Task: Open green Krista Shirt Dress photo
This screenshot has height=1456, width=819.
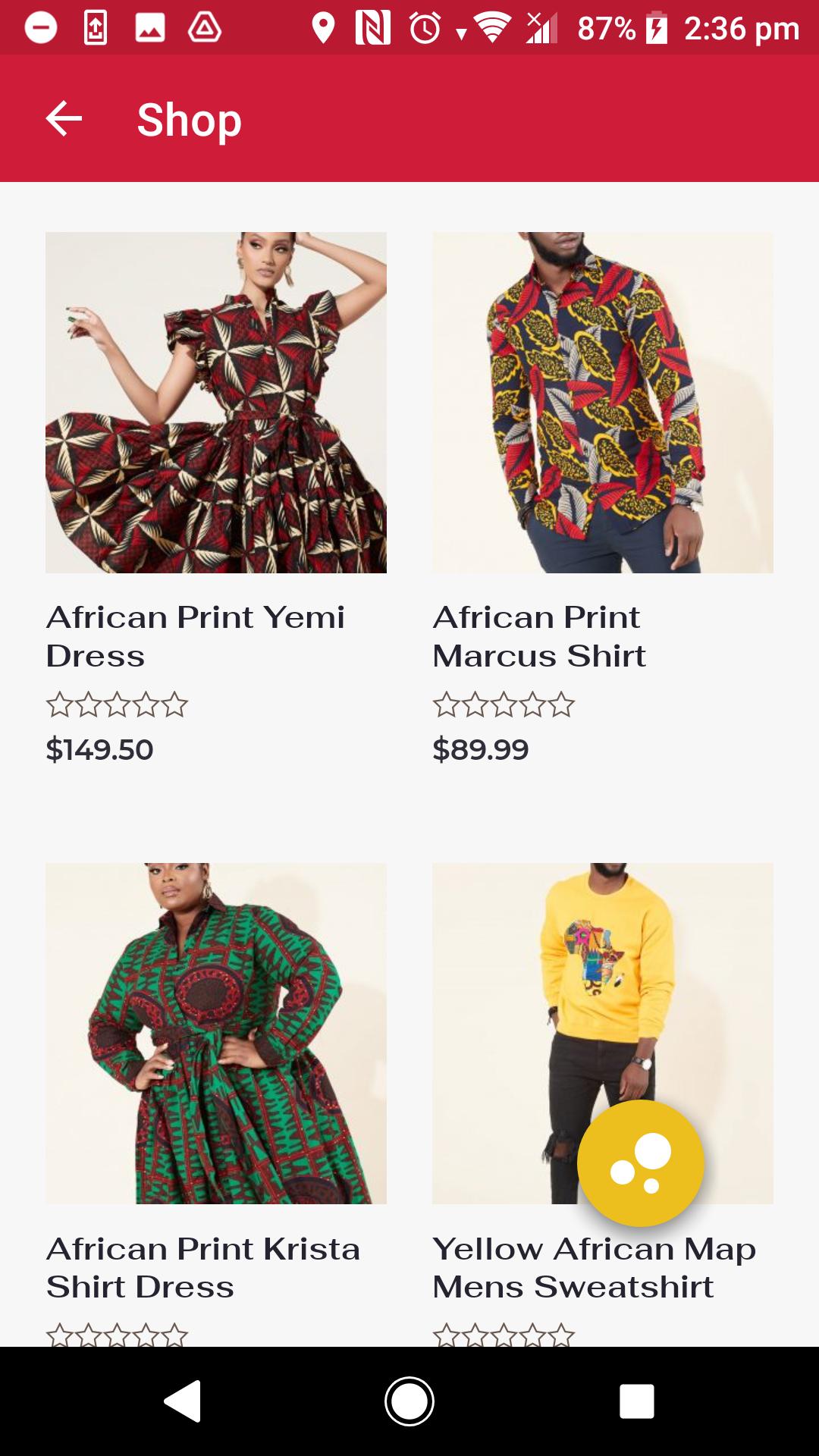Action: 216,1034
